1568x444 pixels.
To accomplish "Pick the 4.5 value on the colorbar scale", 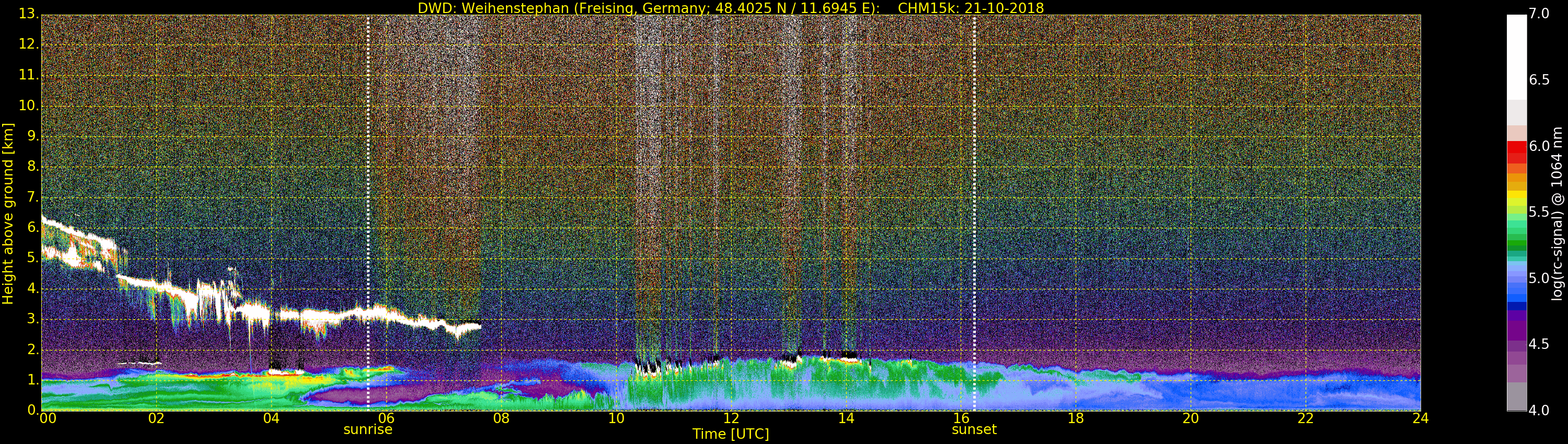I will pos(1539,344).
